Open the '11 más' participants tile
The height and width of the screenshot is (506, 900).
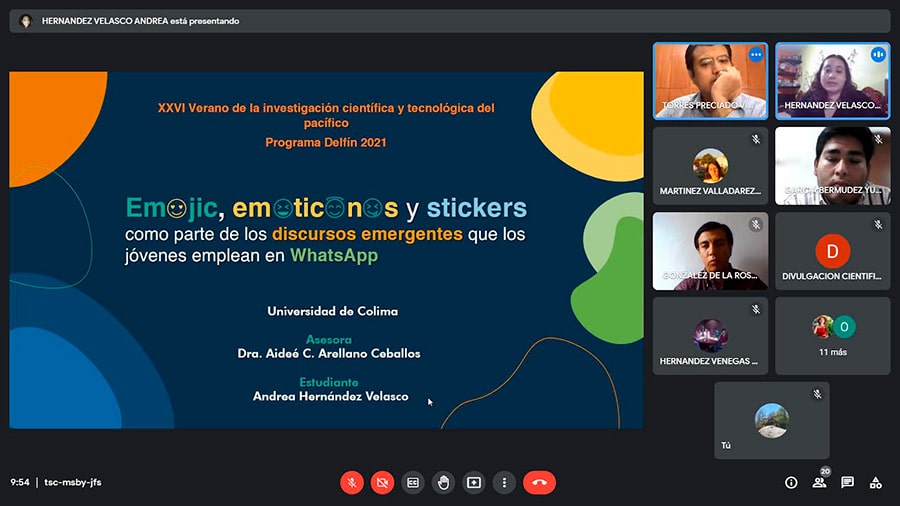point(833,336)
